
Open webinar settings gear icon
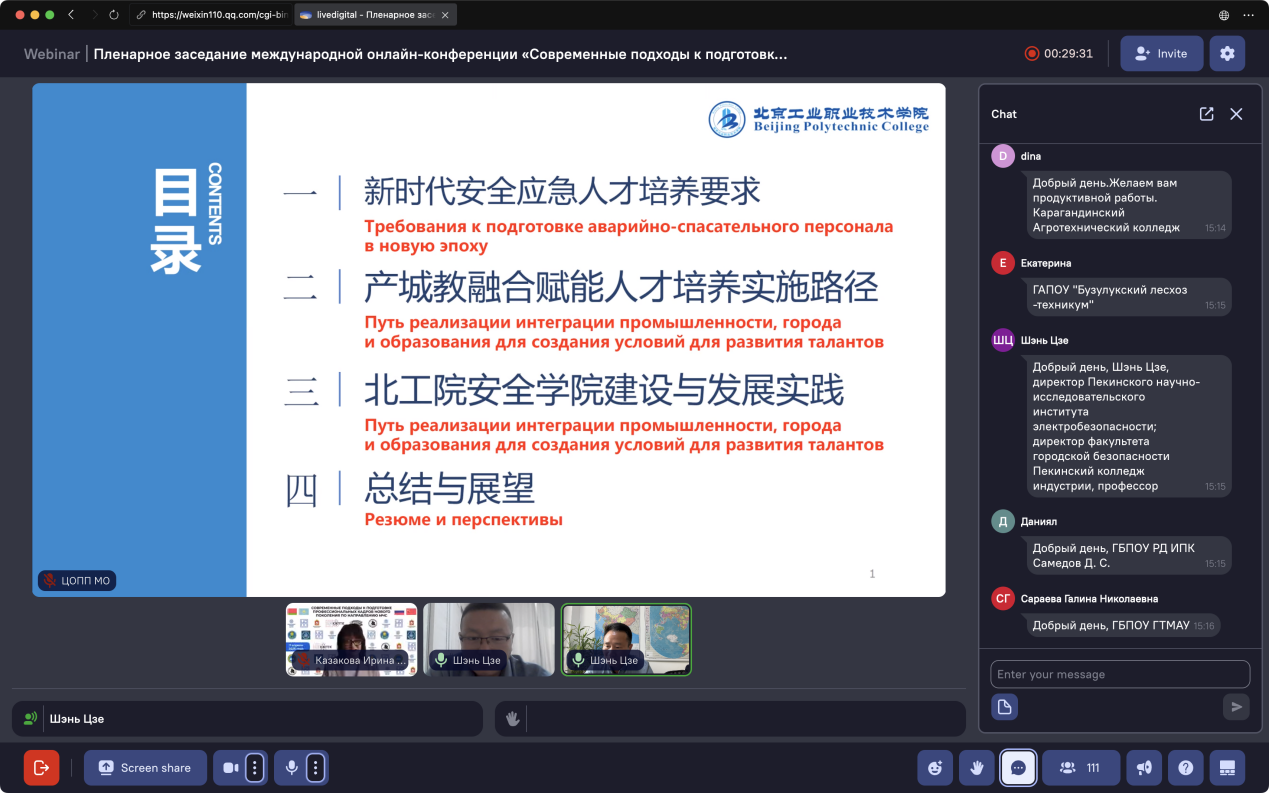pos(1227,54)
